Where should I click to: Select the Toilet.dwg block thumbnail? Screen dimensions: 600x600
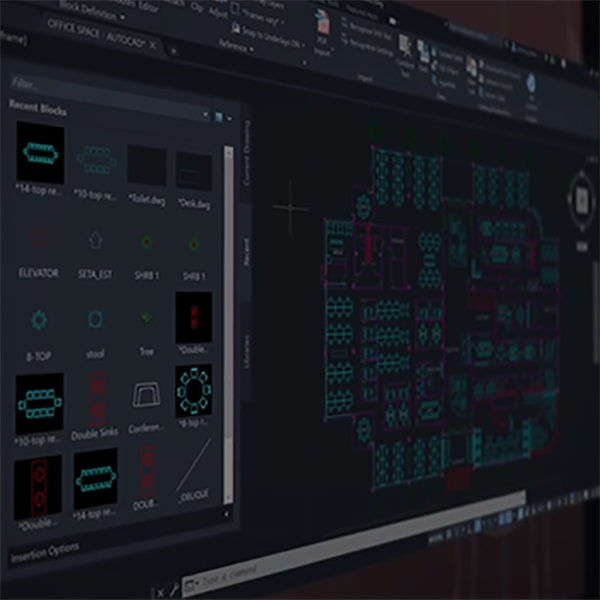[x=146, y=166]
